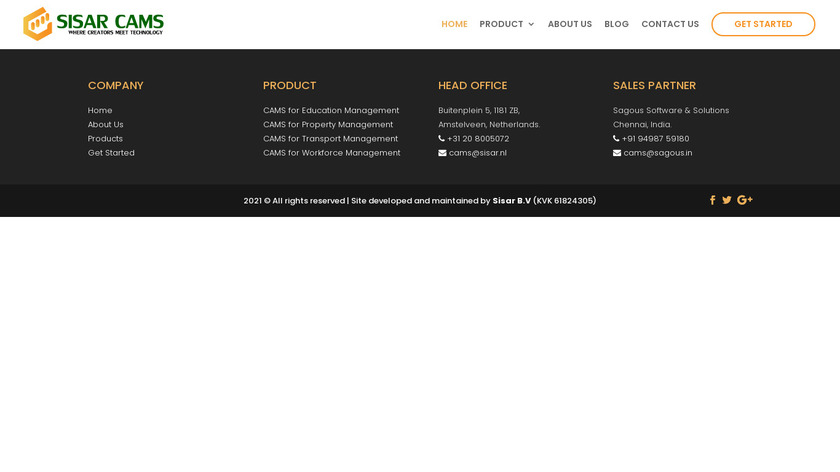Click the phone icon beside +31 20 8005072
840x472 pixels.
click(441, 138)
